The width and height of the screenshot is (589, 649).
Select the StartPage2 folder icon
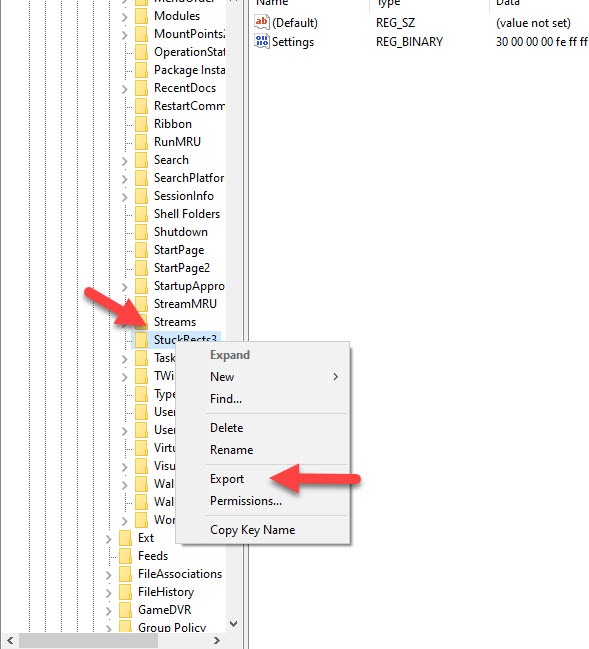[x=142, y=268]
